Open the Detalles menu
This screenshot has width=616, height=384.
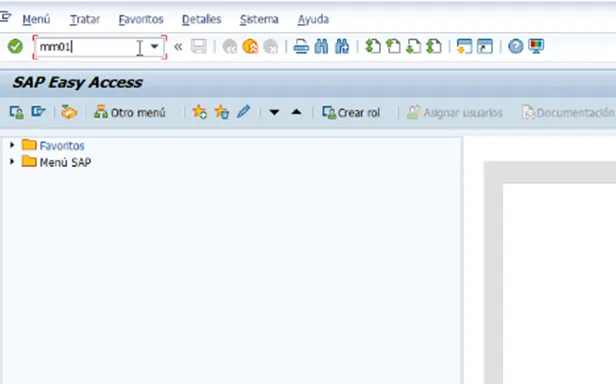pos(202,19)
